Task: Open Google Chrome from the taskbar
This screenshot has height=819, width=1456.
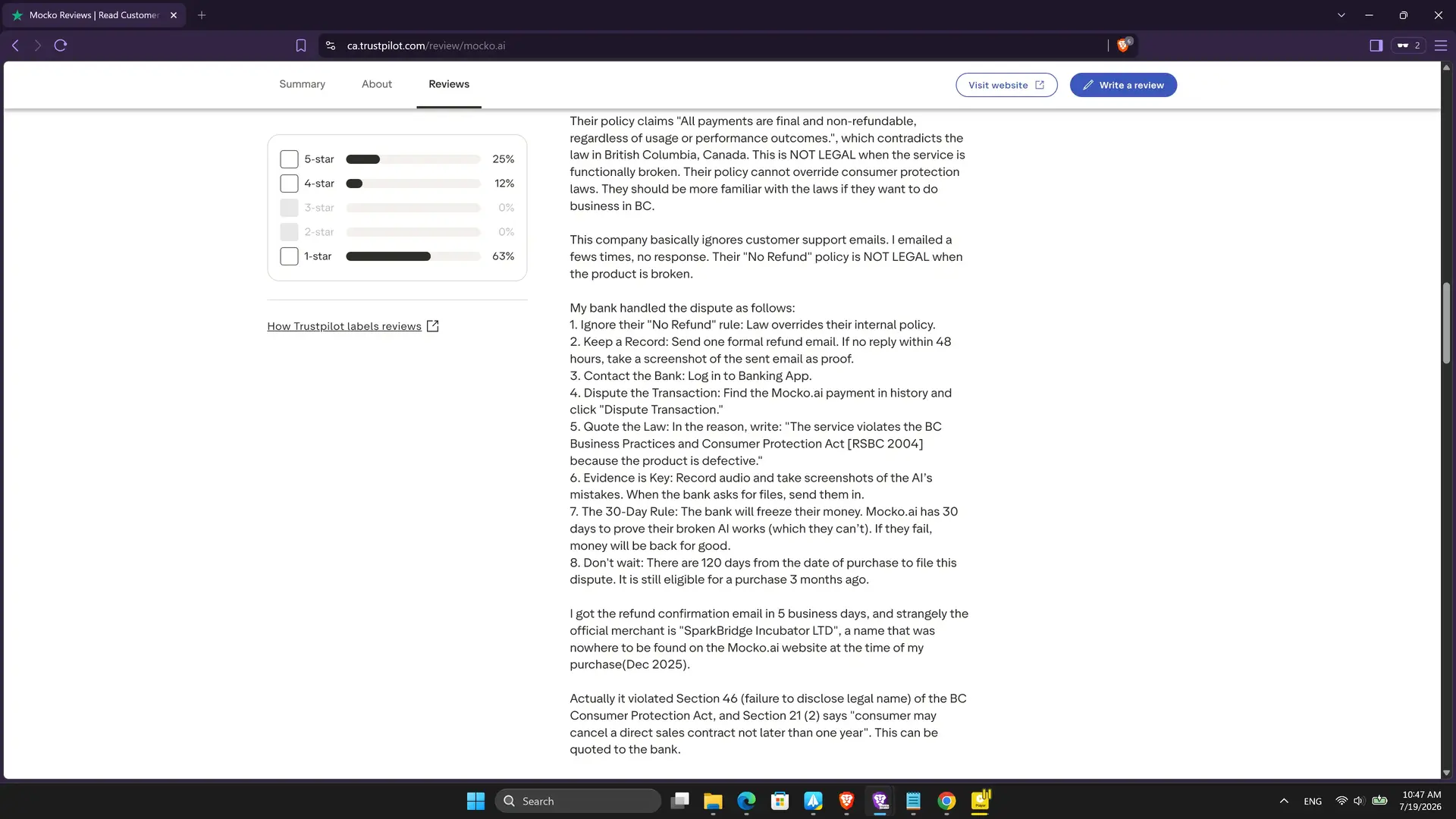Action: coord(946,801)
